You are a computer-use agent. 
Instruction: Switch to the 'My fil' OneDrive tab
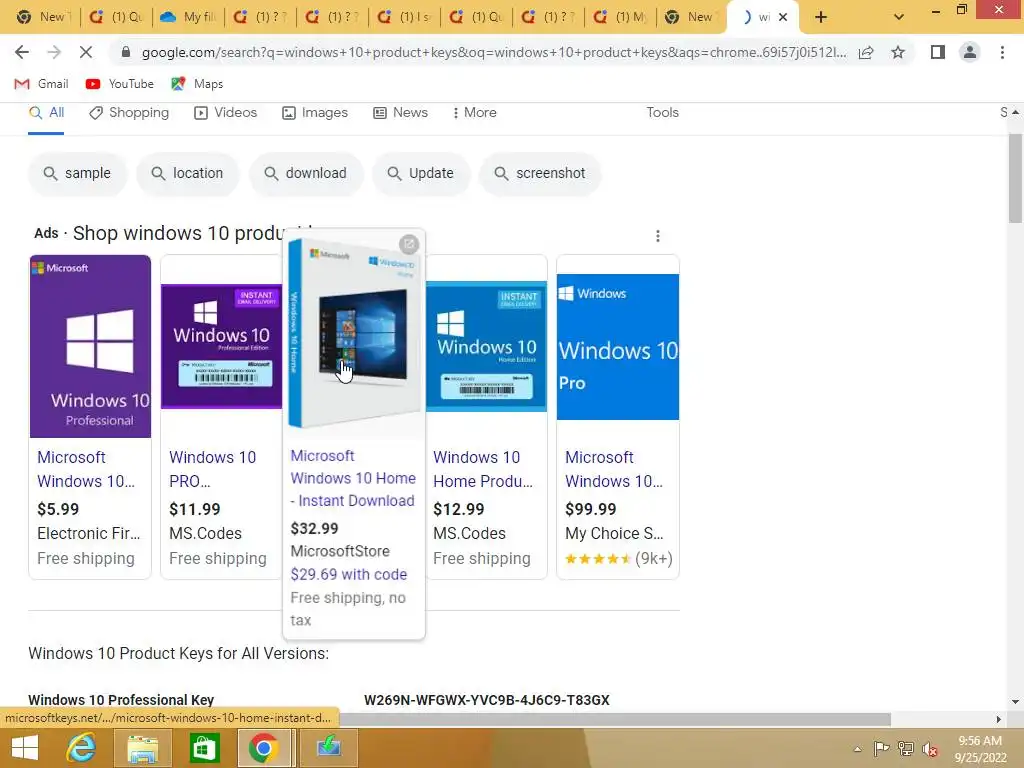pyautogui.click(x=188, y=17)
